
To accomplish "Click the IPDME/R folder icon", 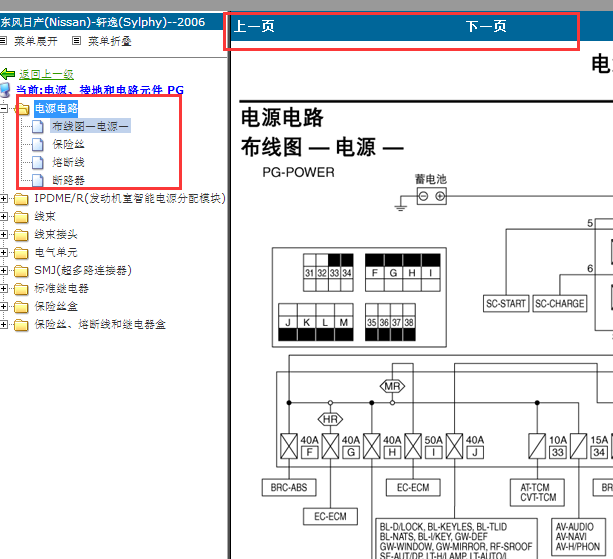I will (x=21, y=199).
